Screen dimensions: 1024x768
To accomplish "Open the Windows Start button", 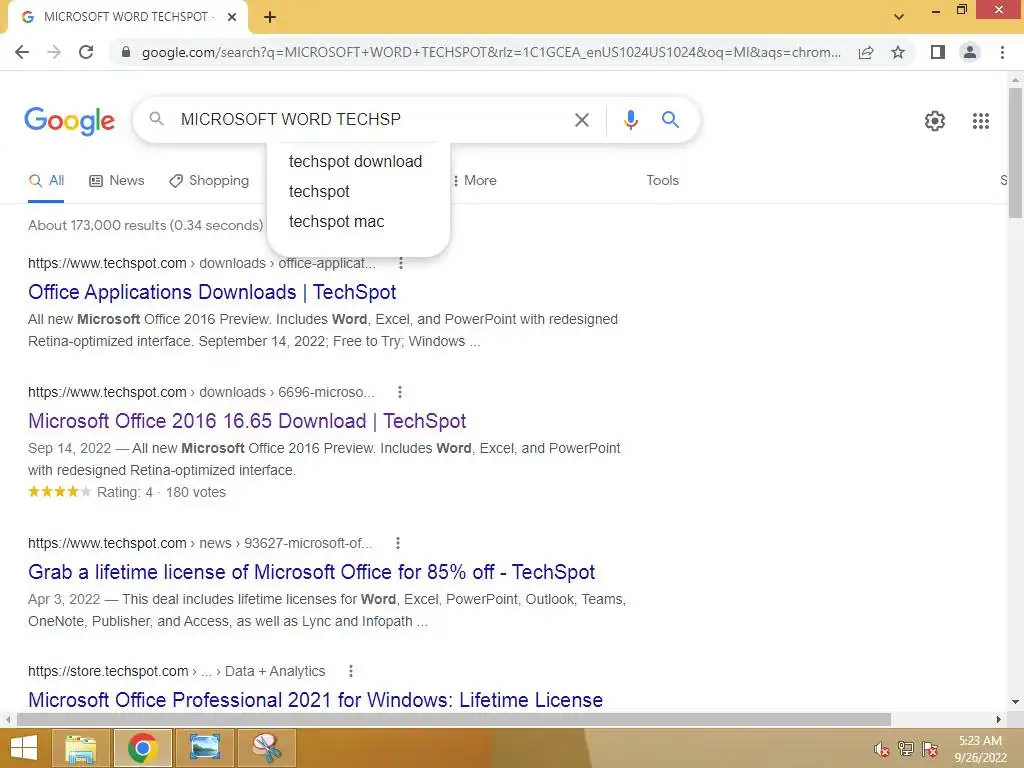I will click(x=24, y=748).
